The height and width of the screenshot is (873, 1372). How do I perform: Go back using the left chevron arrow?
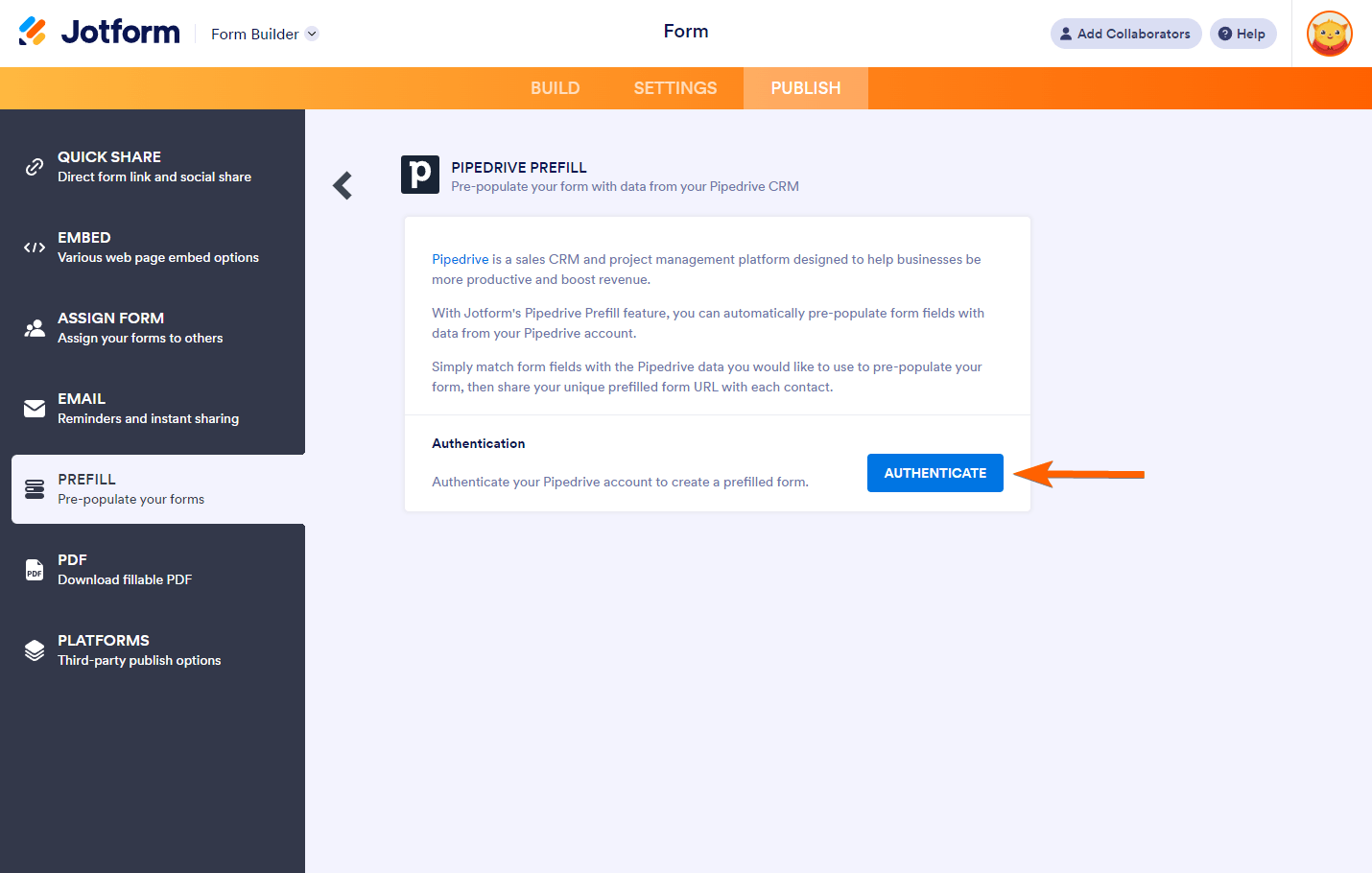pos(343,185)
